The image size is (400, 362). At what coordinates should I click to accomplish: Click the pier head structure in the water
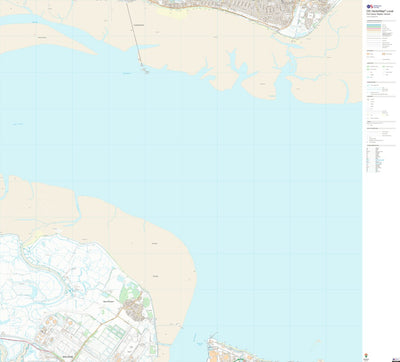(145, 70)
